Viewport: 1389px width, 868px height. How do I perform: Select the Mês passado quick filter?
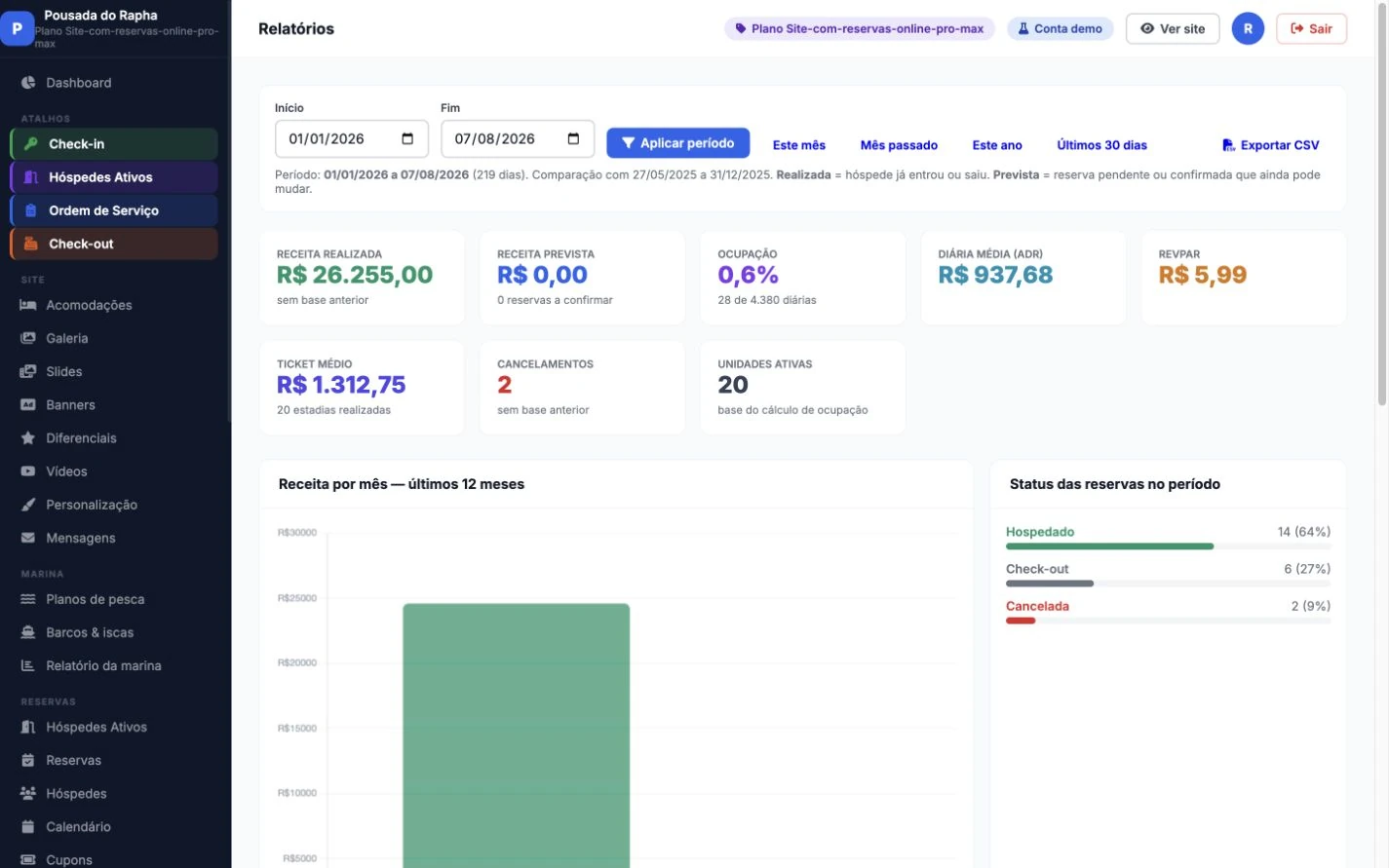click(x=899, y=145)
